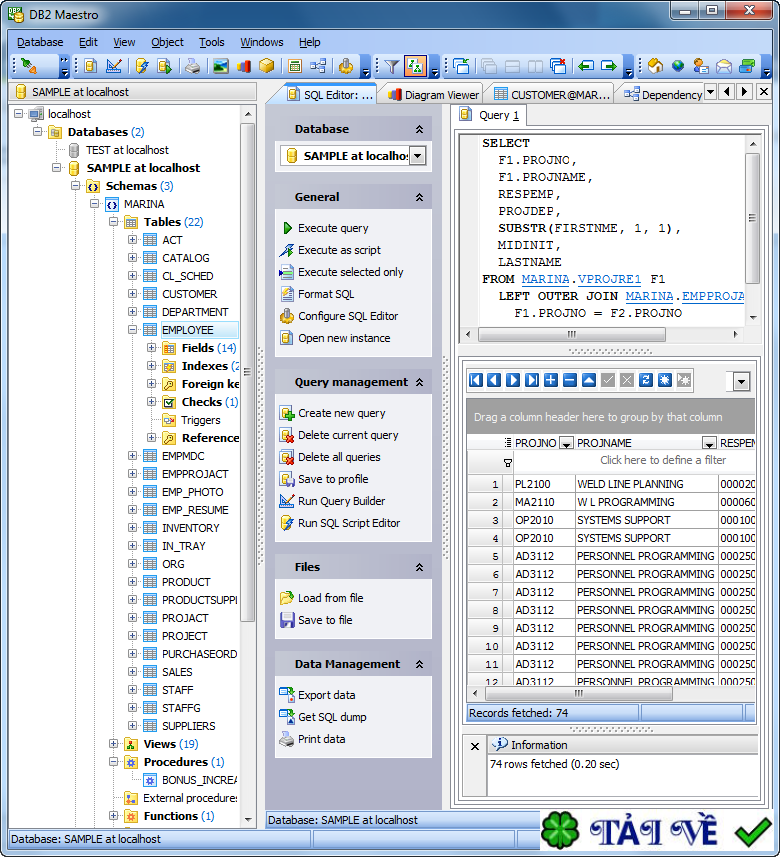Viewport: 780px width, 857px height.
Task: Click Format SQL in General panel
Action: (x=325, y=294)
